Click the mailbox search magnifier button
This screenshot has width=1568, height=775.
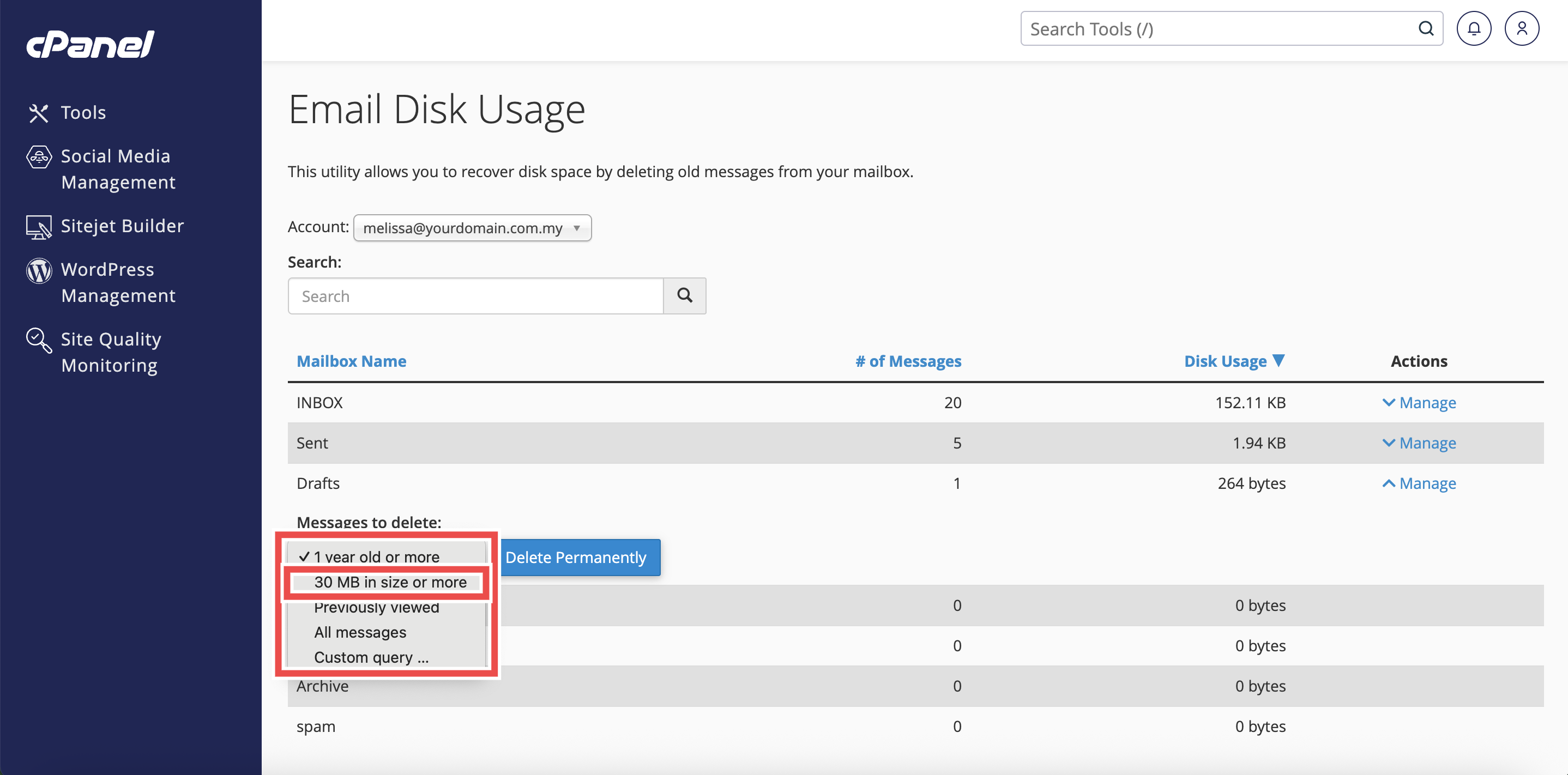pos(684,295)
